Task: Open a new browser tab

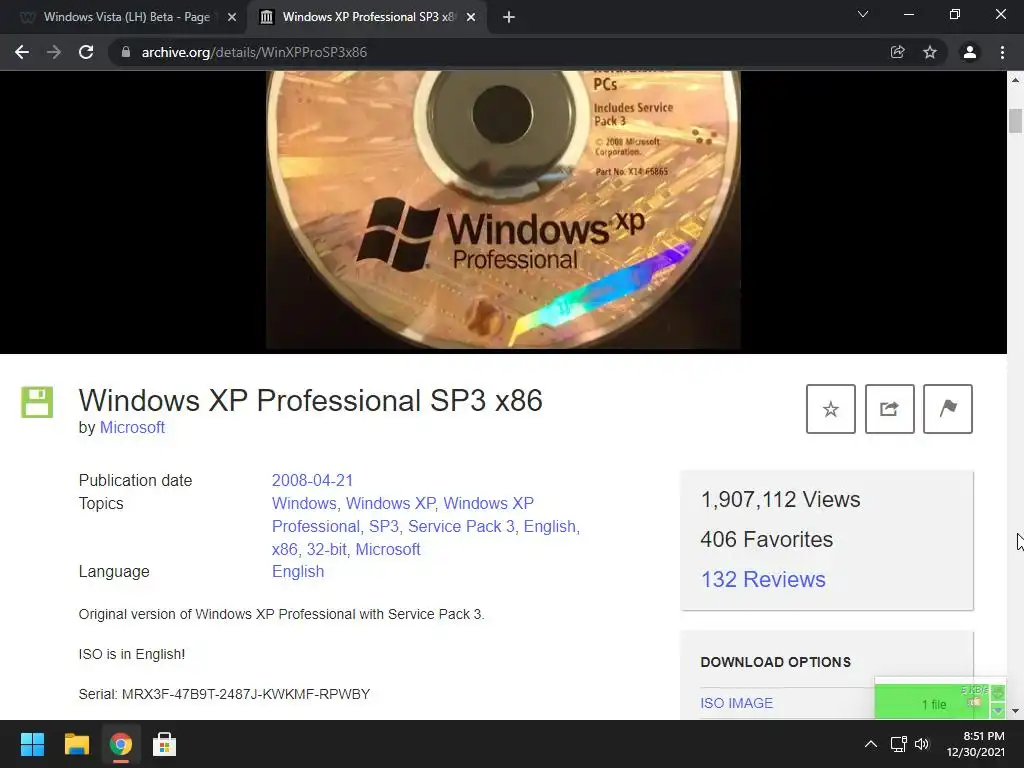Action: (509, 18)
